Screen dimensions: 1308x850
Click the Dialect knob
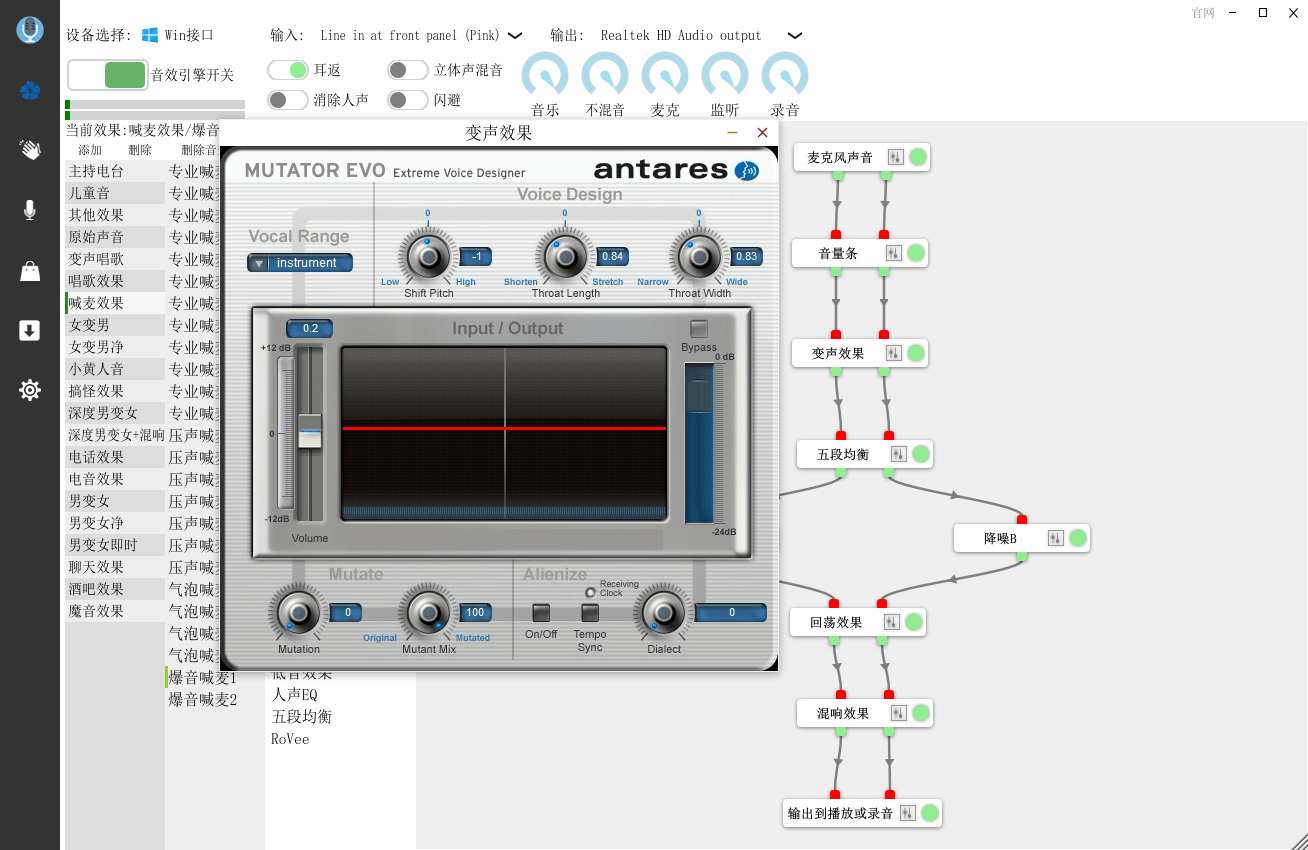coord(663,612)
